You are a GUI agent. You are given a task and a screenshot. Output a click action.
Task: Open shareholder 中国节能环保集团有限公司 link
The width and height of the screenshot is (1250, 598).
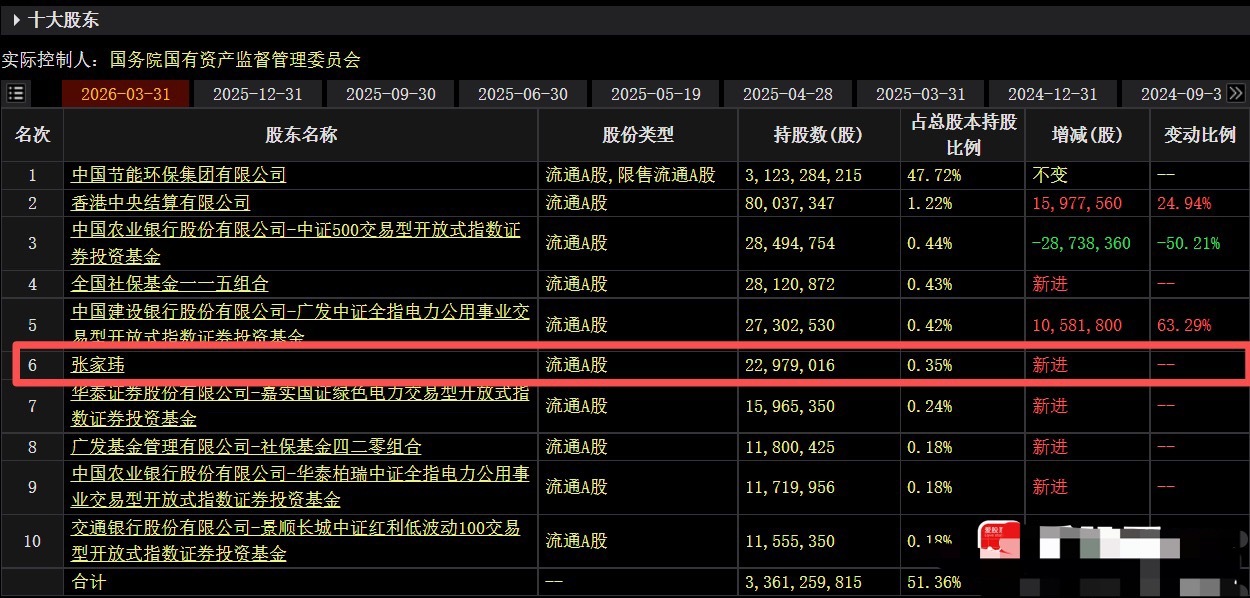coord(179,174)
